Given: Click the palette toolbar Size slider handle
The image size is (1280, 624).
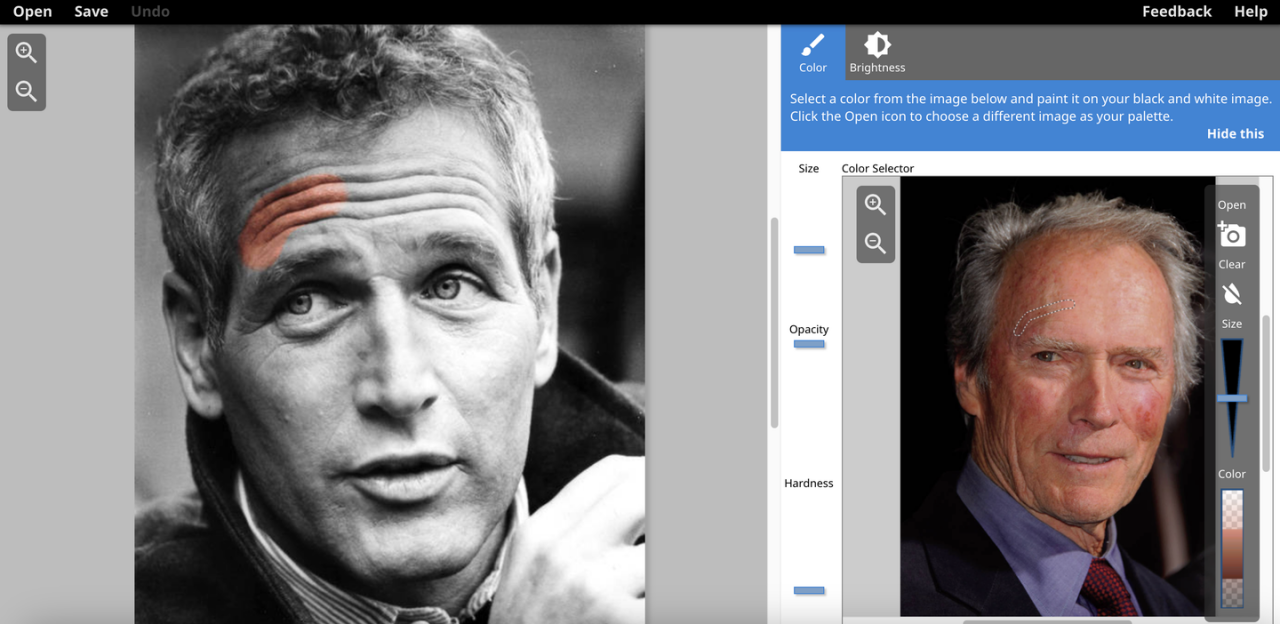Looking at the screenshot, I should point(1232,398).
